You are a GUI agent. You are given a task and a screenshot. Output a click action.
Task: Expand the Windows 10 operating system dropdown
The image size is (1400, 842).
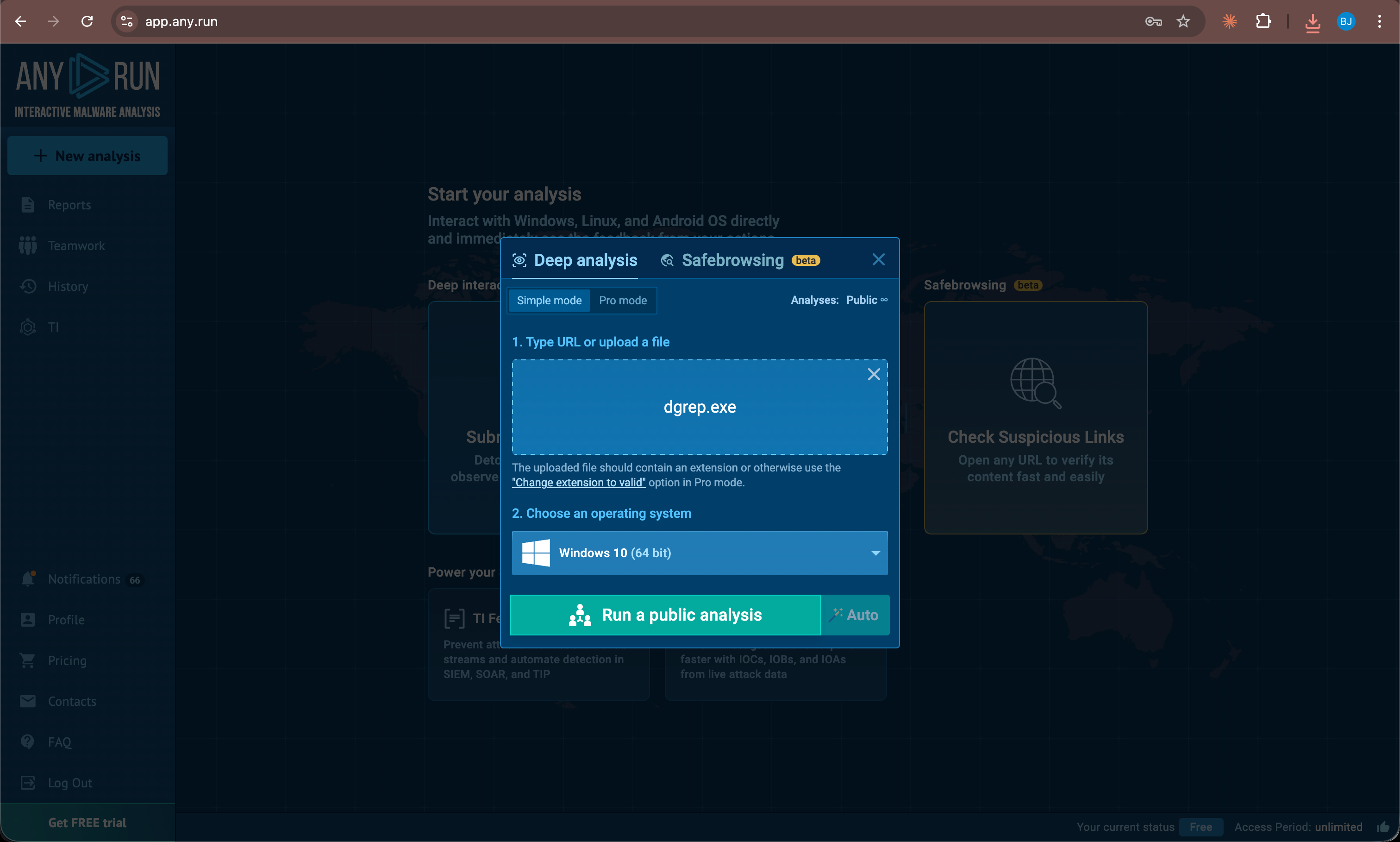(700, 553)
